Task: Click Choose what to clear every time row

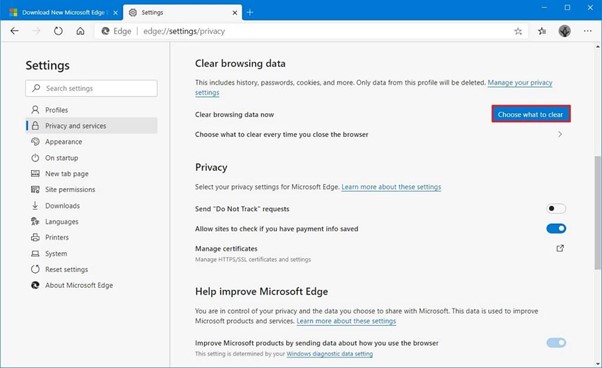Action: (380, 134)
